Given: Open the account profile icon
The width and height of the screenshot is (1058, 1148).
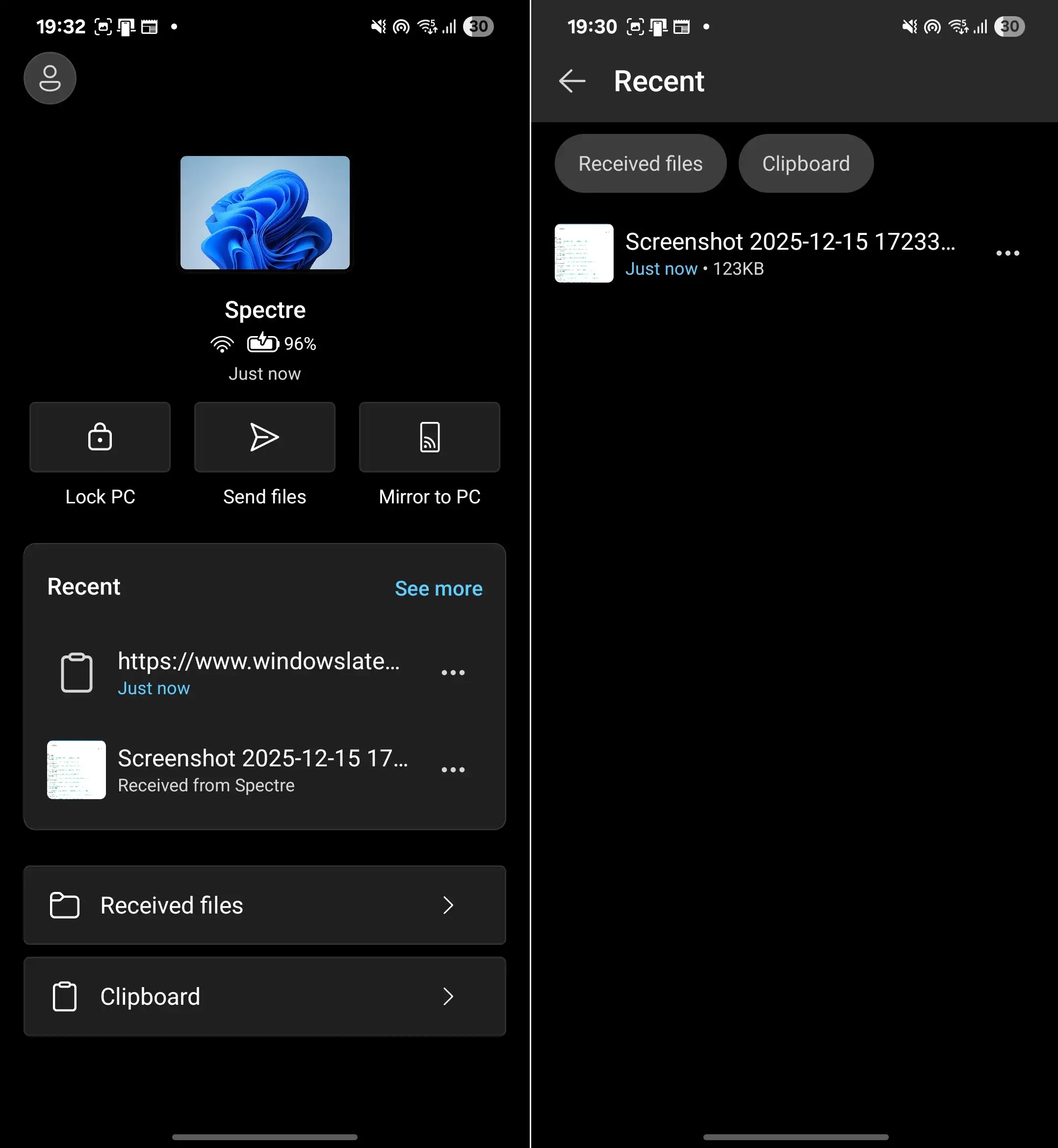Looking at the screenshot, I should [x=50, y=78].
